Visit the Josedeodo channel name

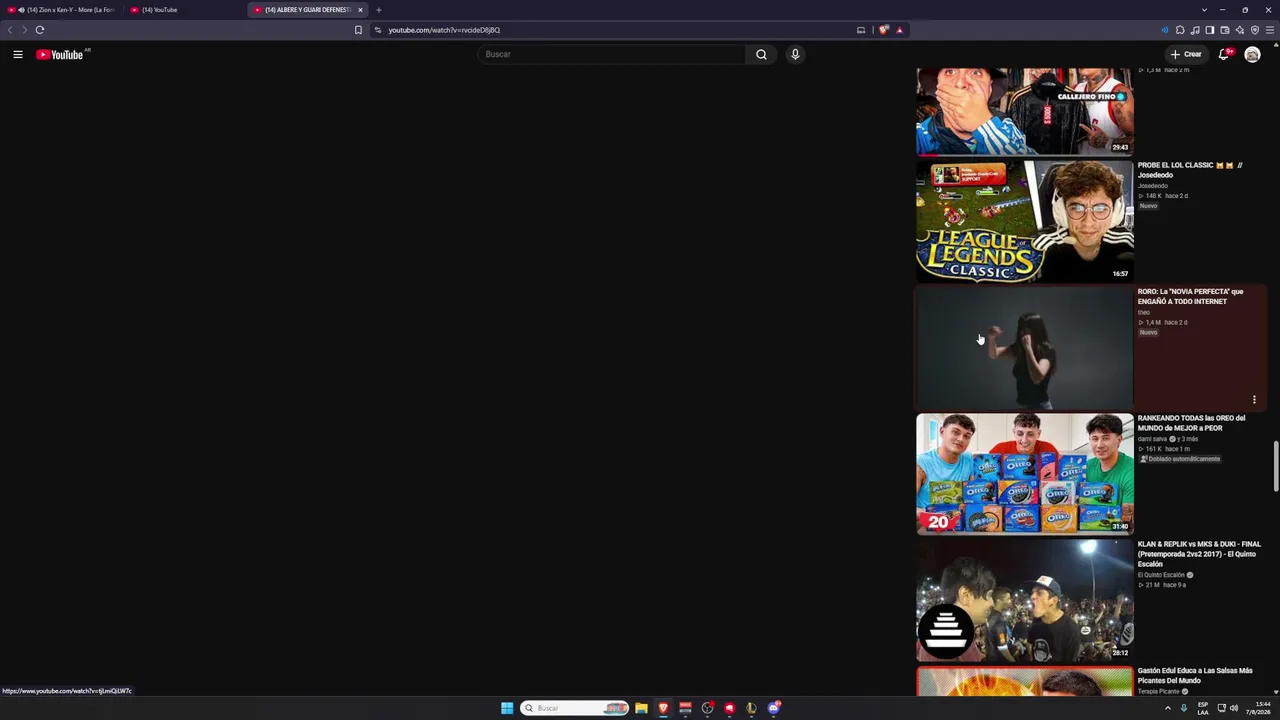pos(1153,186)
